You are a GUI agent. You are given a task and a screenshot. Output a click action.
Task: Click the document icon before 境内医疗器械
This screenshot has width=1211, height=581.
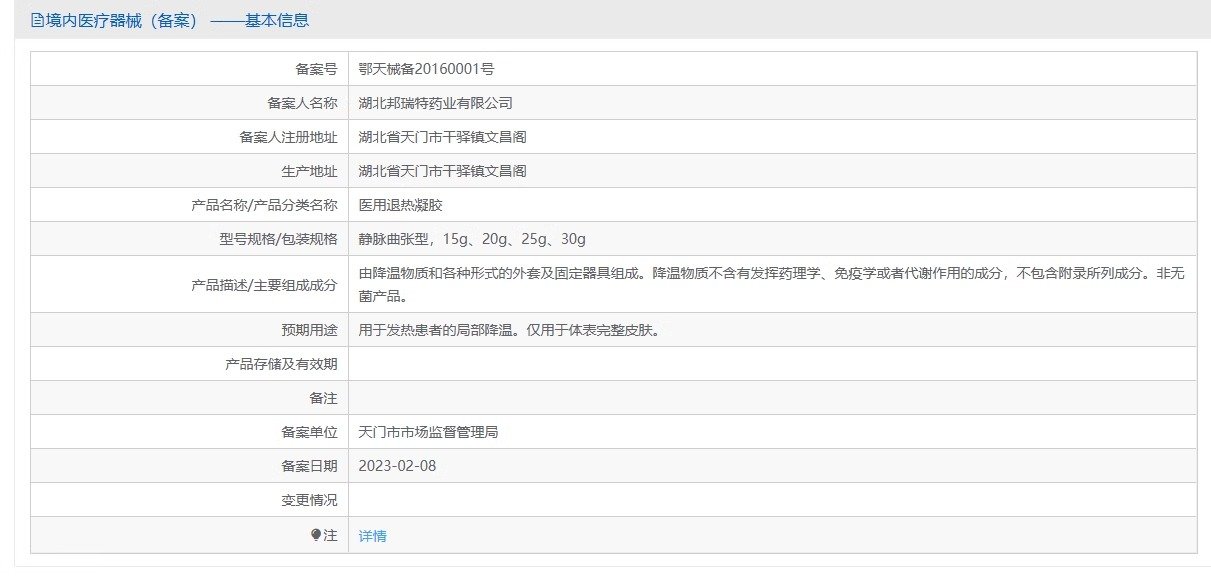click(x=37, y=19)
